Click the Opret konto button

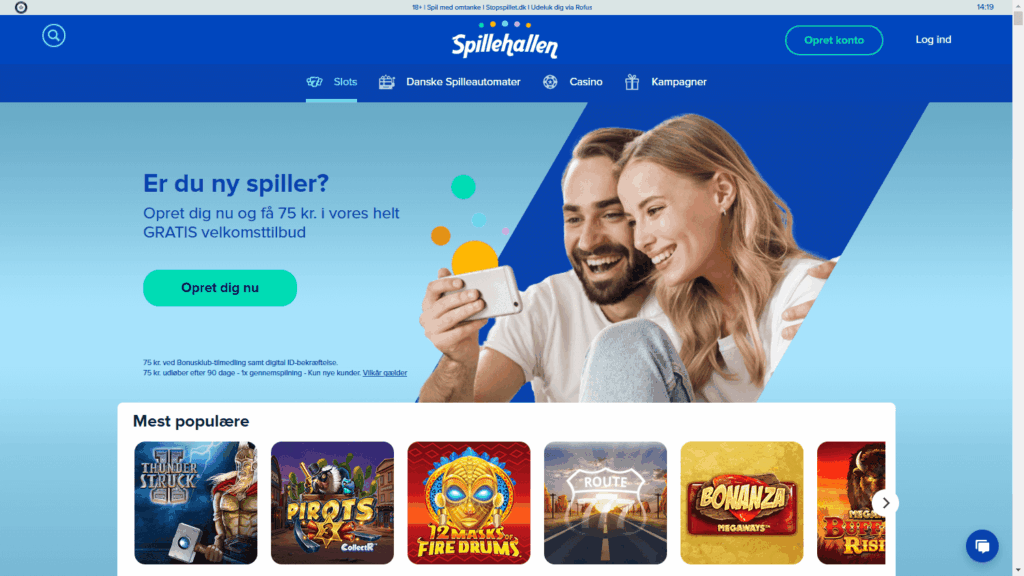coord(833,40)
